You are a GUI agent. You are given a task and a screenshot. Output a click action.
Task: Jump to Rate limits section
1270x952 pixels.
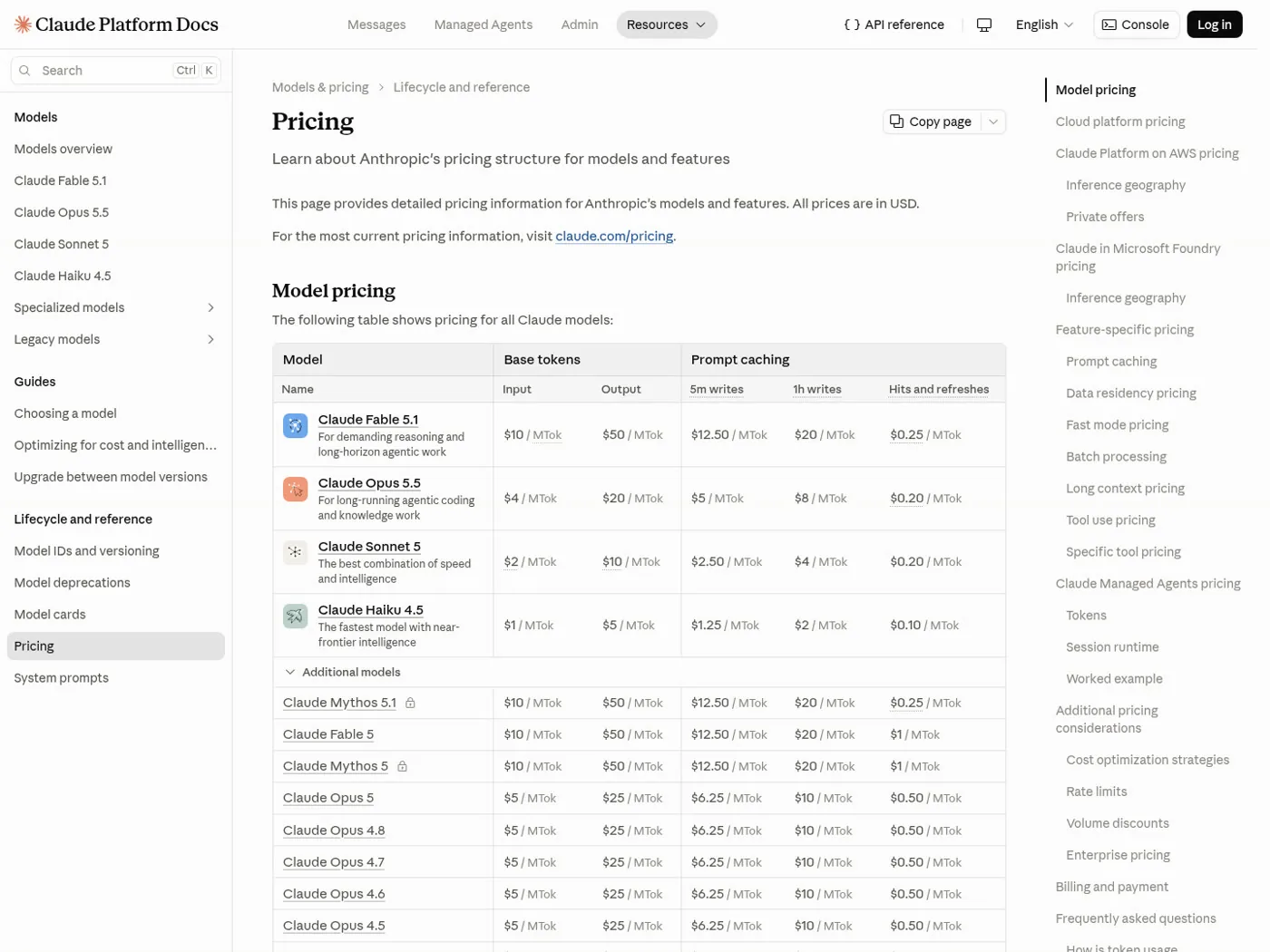click(1096, 792)
